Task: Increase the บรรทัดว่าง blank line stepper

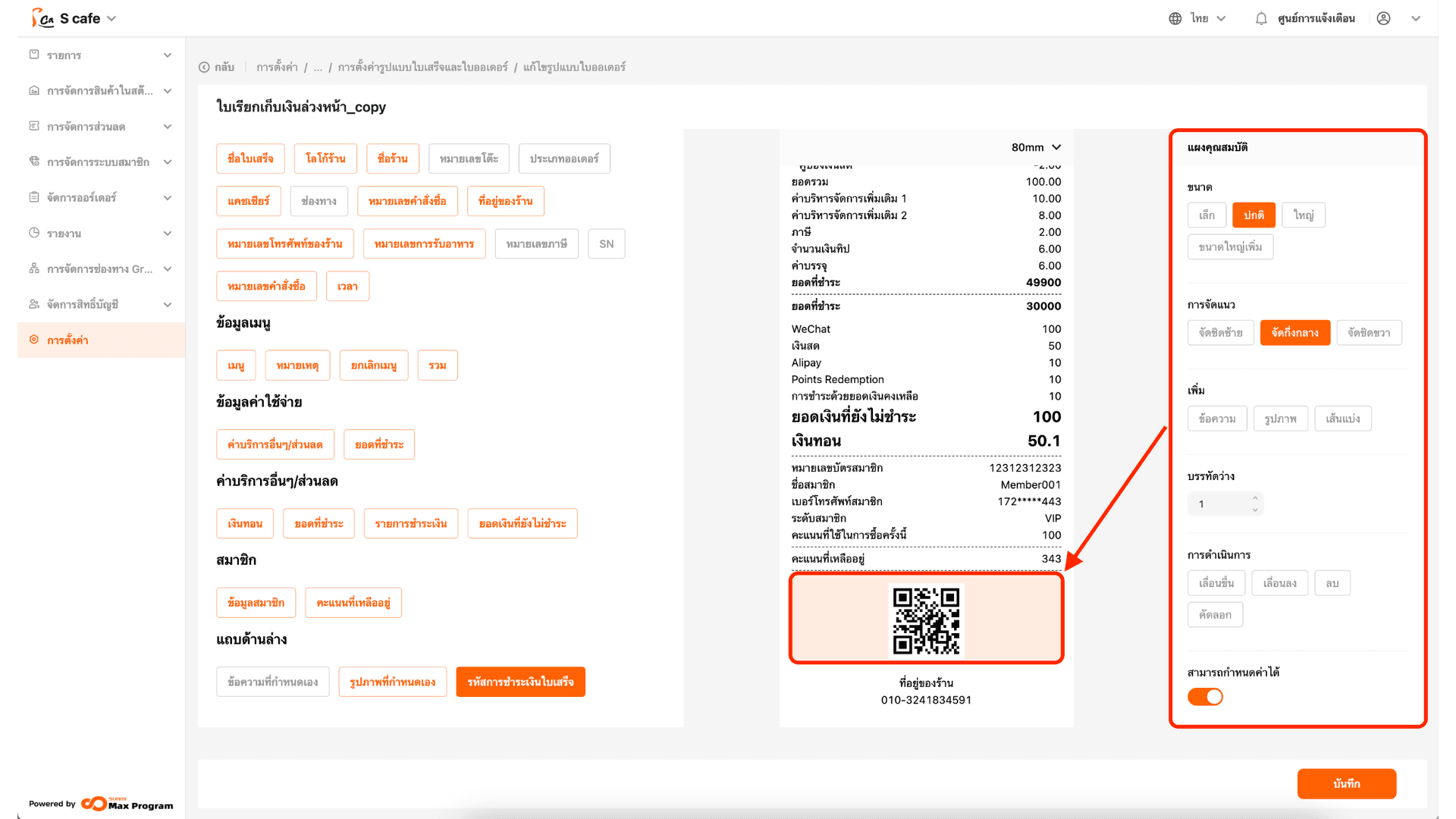Action: point(1255,498)
